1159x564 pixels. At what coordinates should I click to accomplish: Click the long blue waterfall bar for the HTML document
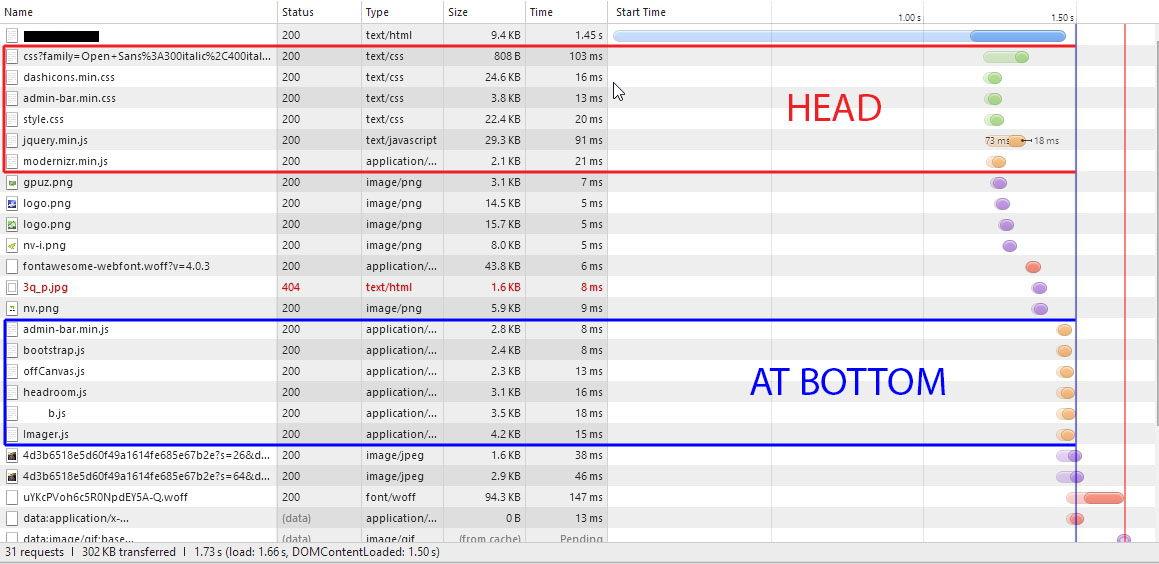pyautogui.click(x=838, y=36)
